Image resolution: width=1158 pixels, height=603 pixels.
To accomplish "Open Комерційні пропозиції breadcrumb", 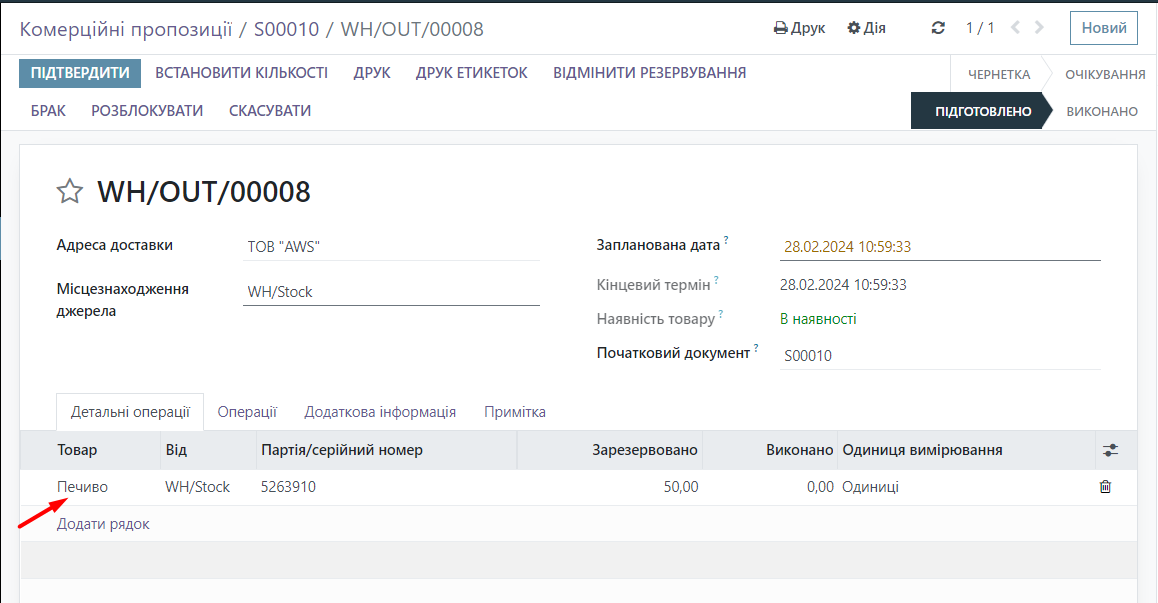I will (126, 29).
